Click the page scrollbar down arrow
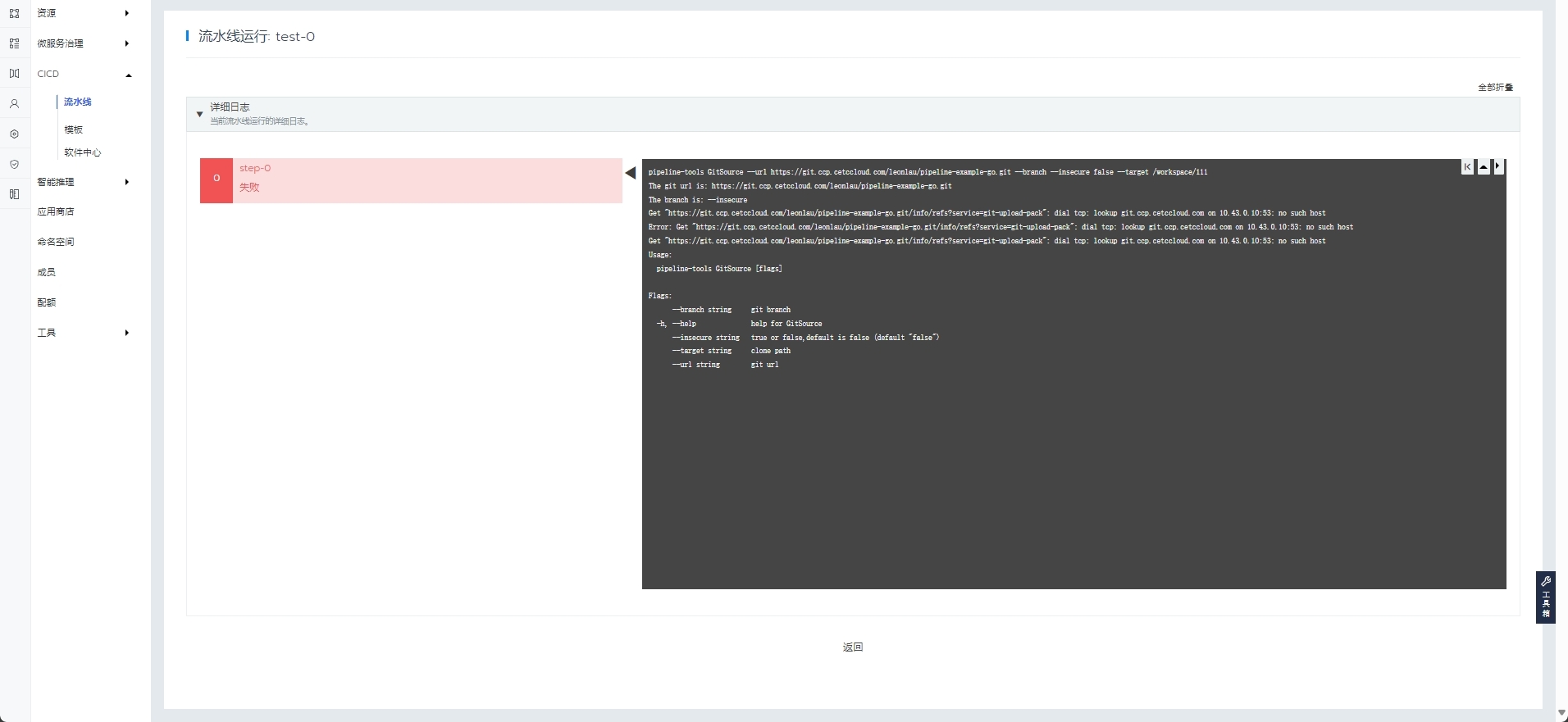Screen dimensions: 1568x722 pos(1561,714)
